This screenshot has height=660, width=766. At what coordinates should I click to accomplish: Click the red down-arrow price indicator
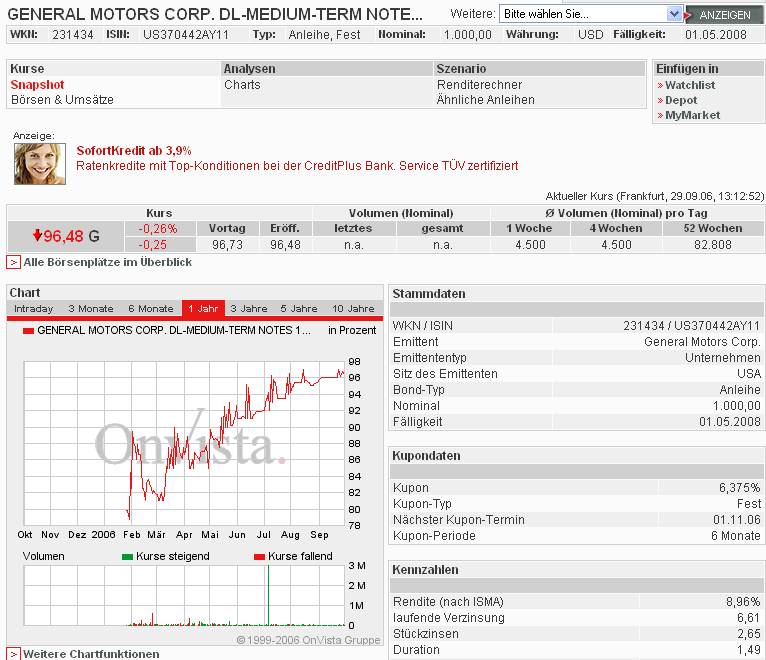38,236
